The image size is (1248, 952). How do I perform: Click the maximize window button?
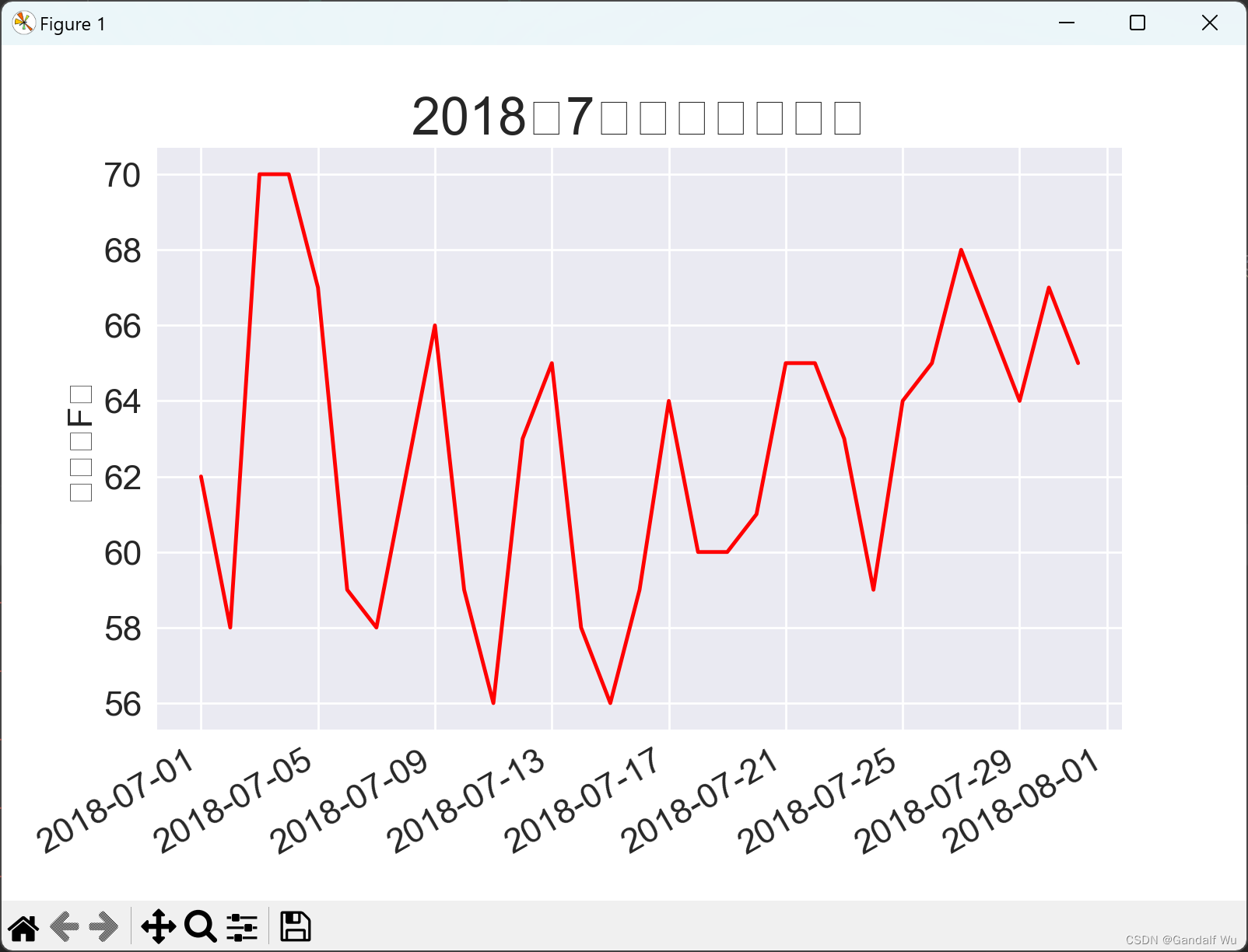pyautogui.click(x=1138, y=23)
